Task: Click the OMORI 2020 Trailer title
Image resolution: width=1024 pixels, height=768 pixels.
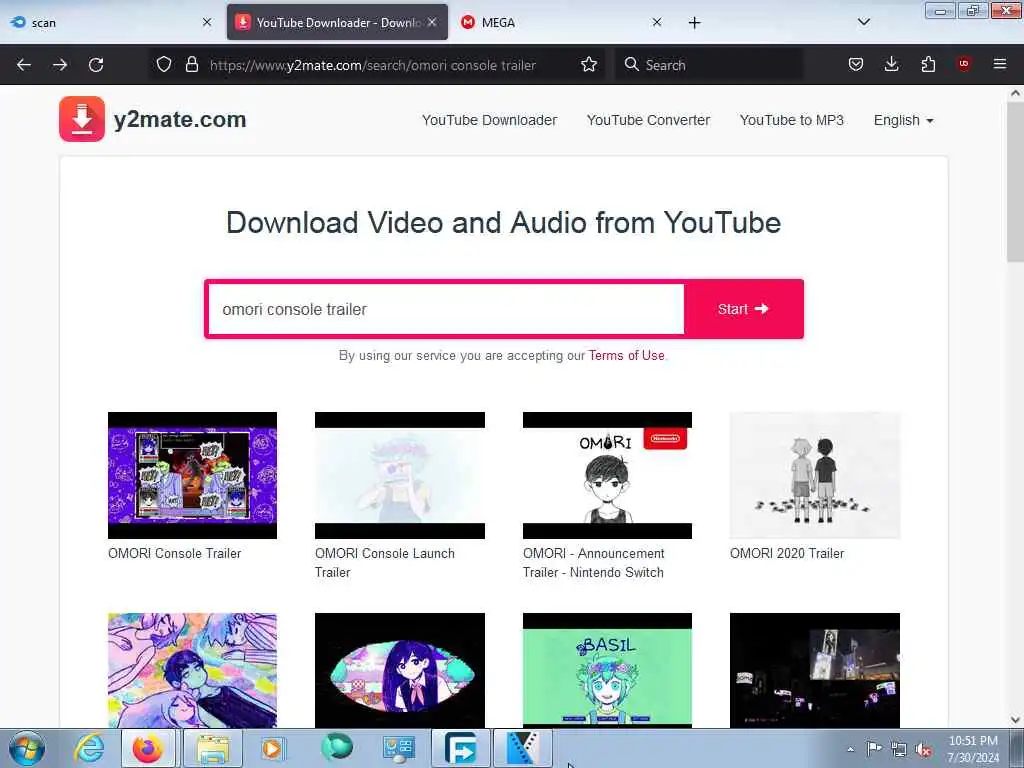Action: click(787, 553)
